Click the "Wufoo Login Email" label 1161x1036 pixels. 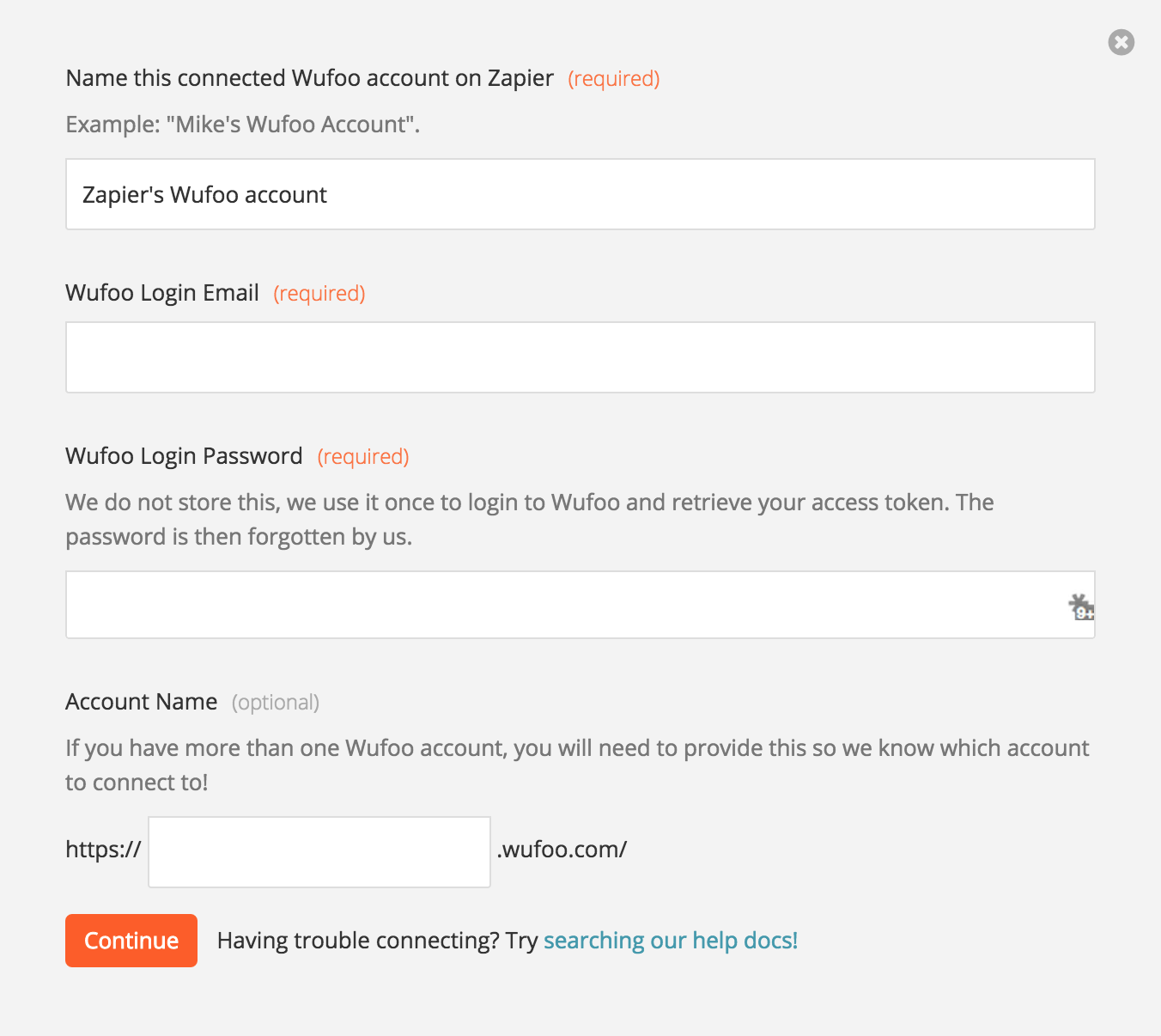point(162,293)
